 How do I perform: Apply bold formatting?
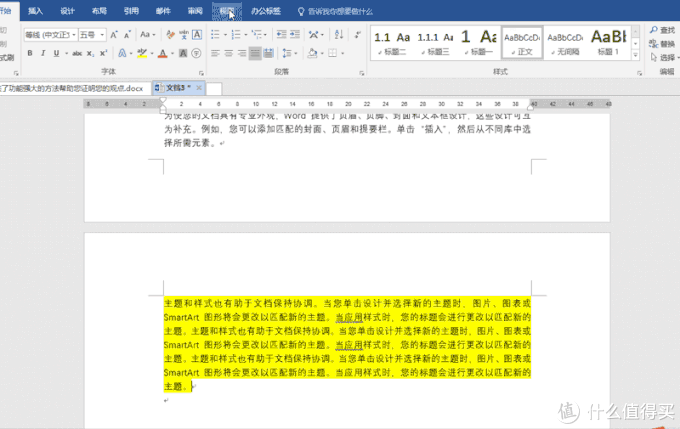click(30, 53)
